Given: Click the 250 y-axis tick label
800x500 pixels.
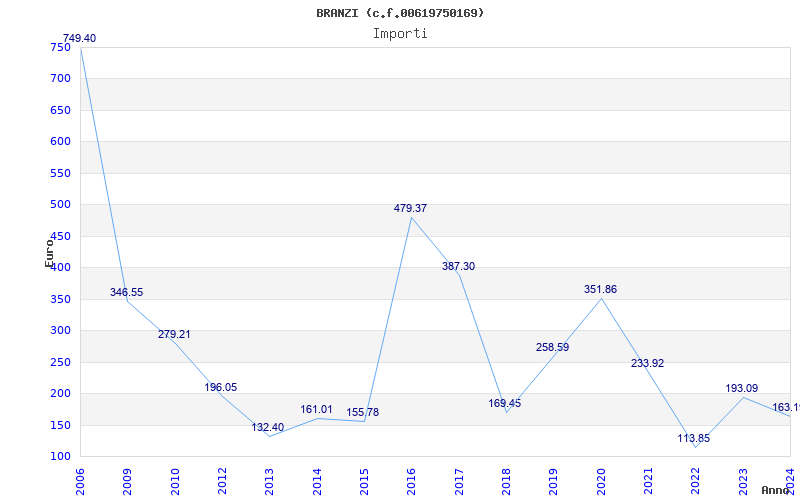Looking at the screenshot, I should (x=60, y=362).
